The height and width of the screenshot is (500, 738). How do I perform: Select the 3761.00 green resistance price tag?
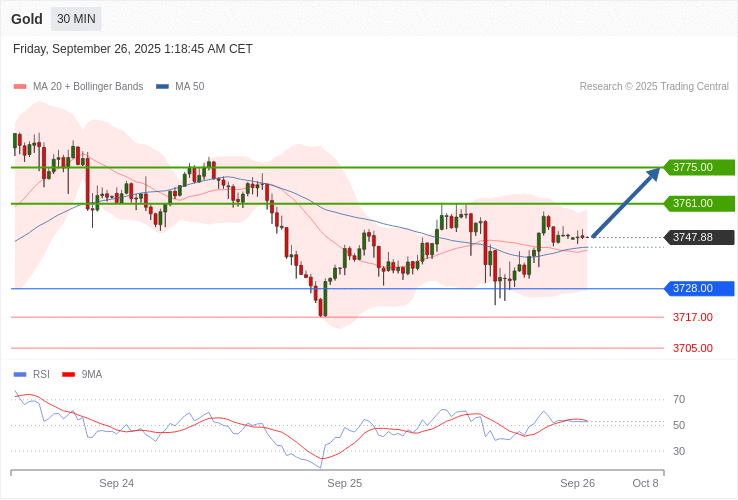[698, 203]
